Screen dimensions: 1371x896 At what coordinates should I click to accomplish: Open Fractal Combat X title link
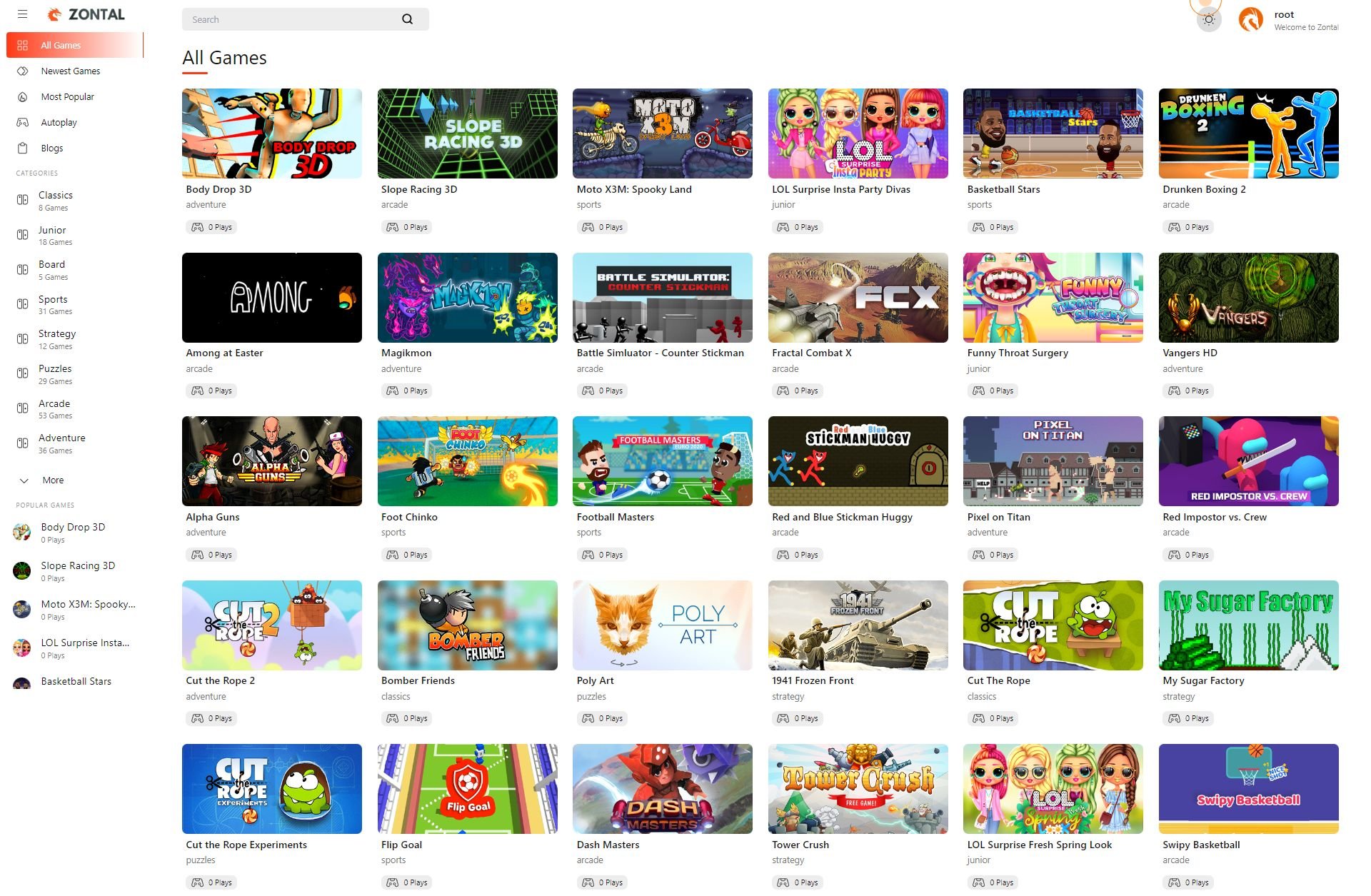[812, 353]
